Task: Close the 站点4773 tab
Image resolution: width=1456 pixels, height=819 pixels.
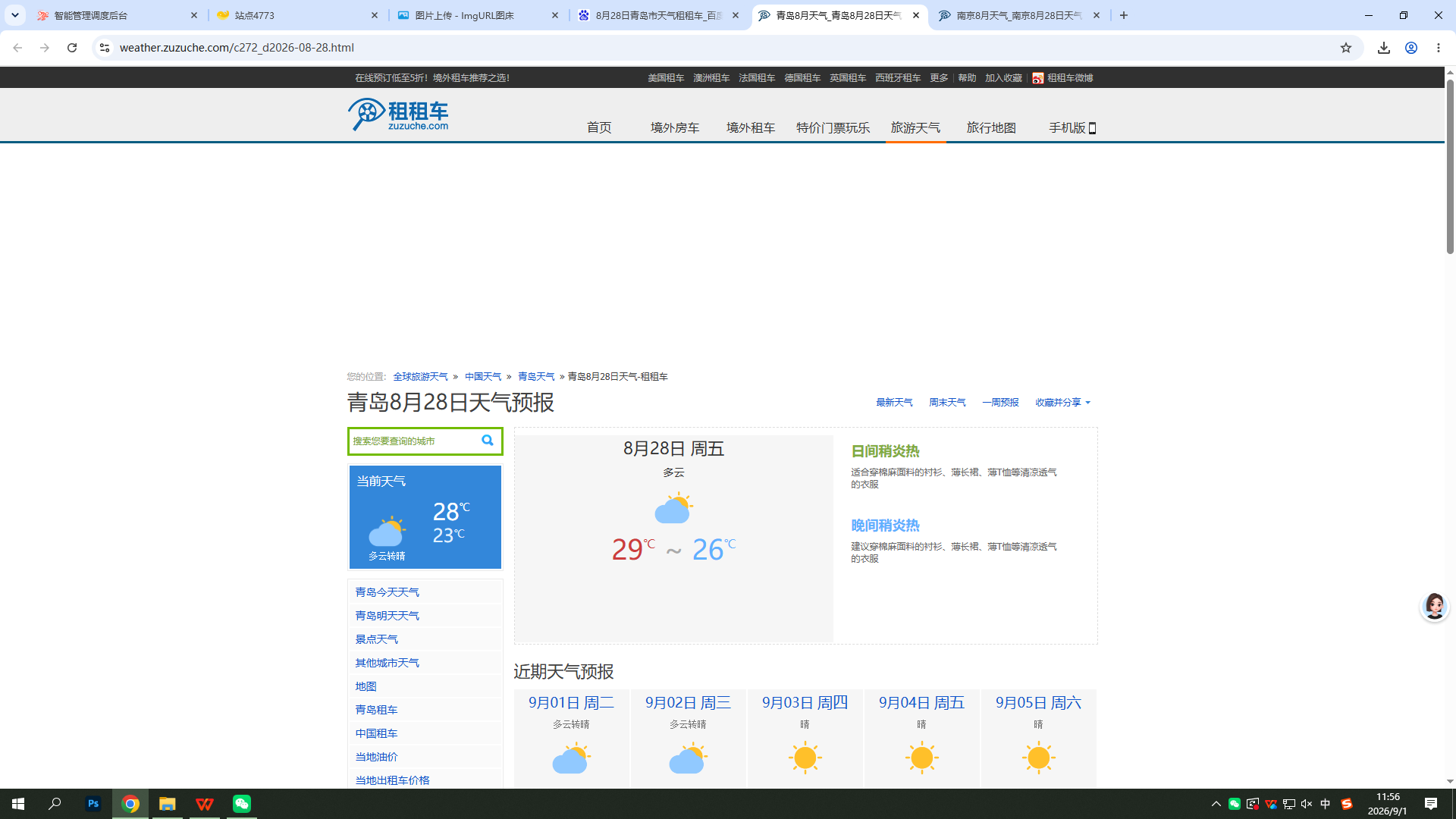Action: (375, 15)
